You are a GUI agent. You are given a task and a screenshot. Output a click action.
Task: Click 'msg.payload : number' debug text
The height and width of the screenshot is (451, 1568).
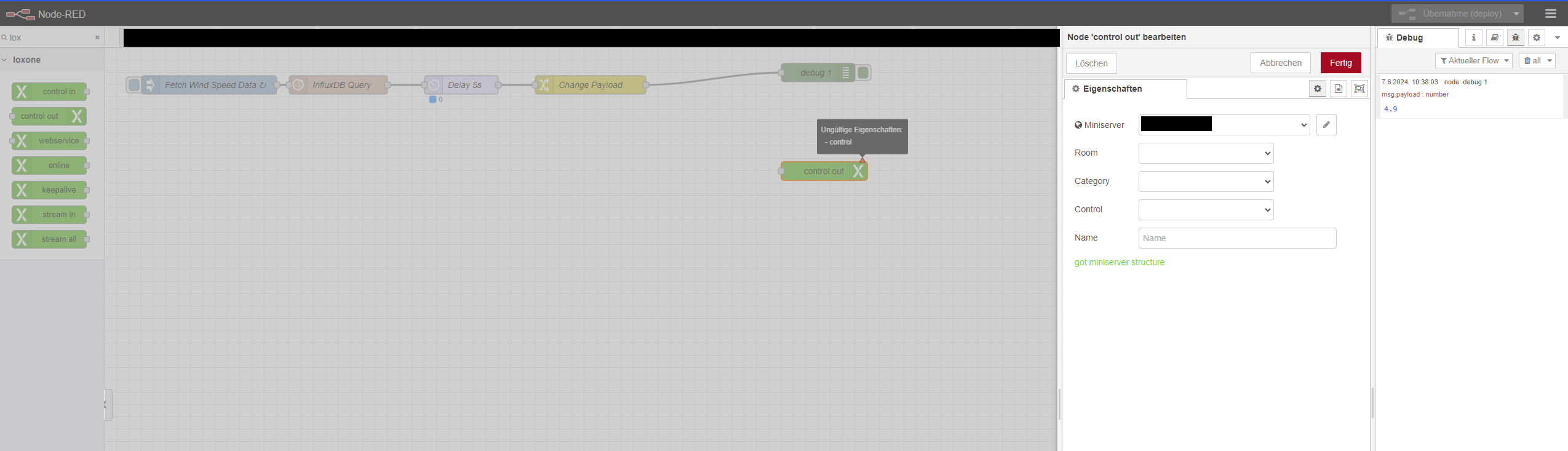(x=1415, y=94)
